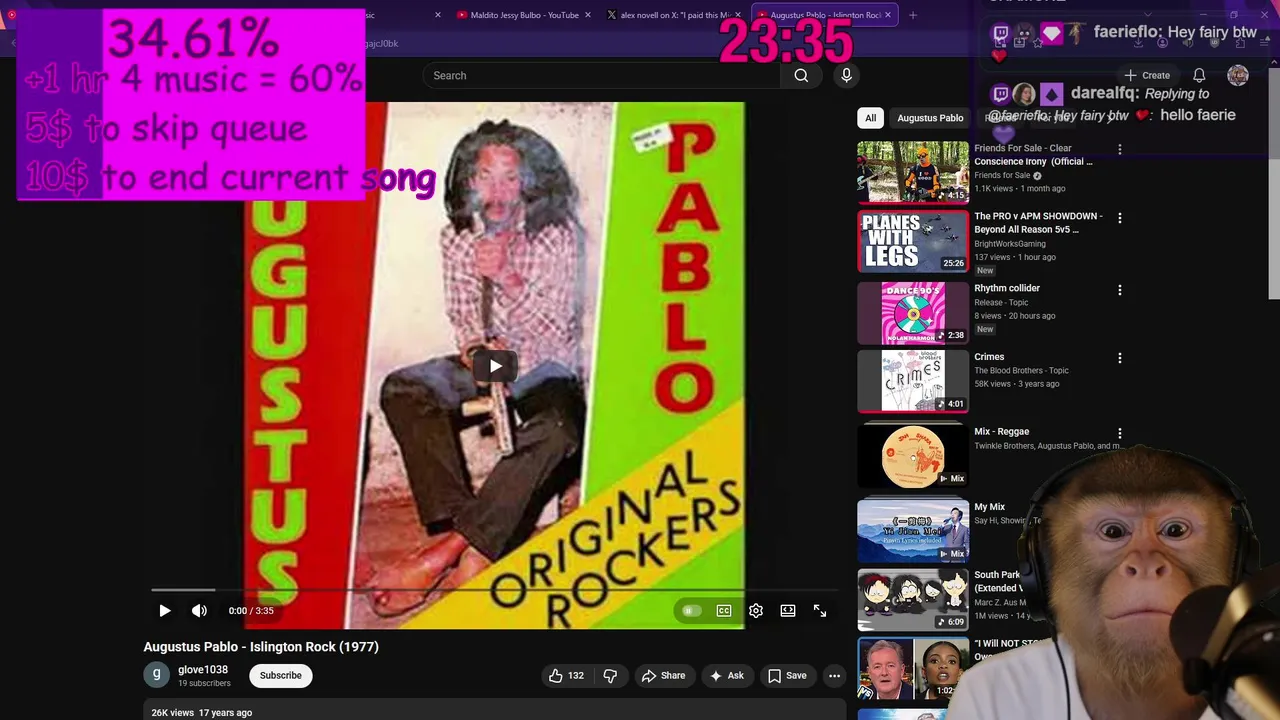Viewport: 1280px width, 720px height.
Task: Toggle closed captions in player
Action: [724, 611]
